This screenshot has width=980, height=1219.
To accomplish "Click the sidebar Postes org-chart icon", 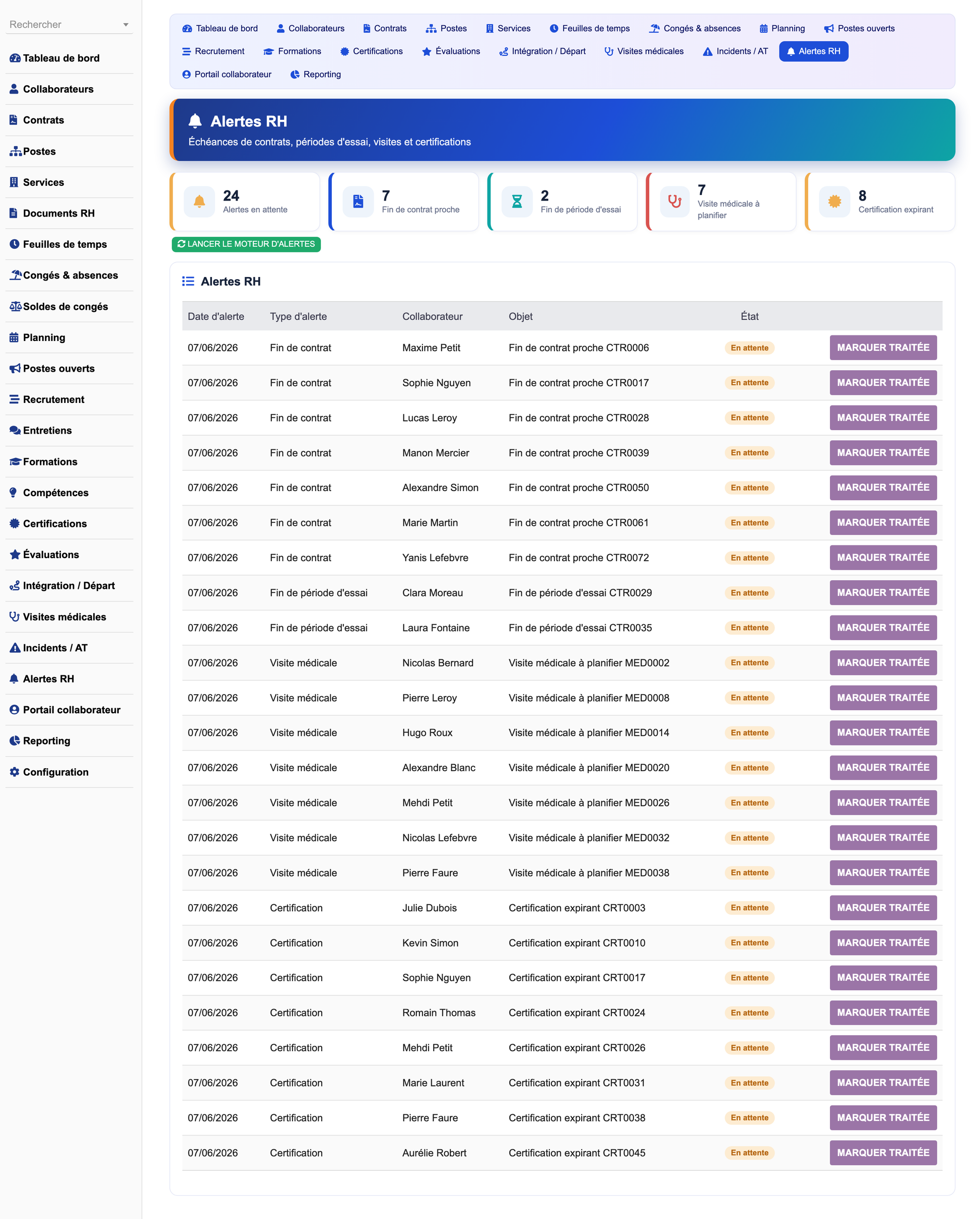I will coord(15,151).
